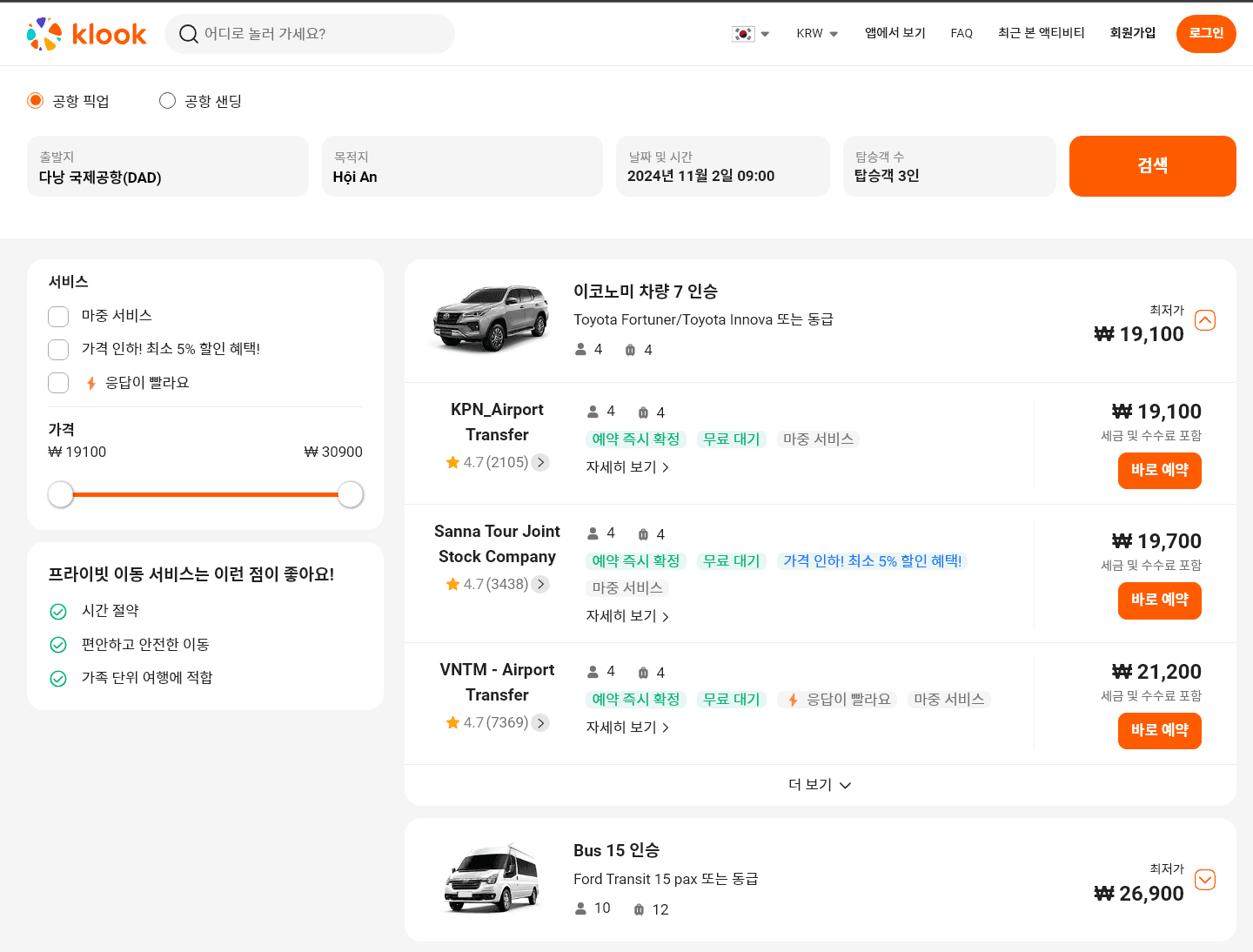Expand more options with 더 보기

tap(819, 785)
